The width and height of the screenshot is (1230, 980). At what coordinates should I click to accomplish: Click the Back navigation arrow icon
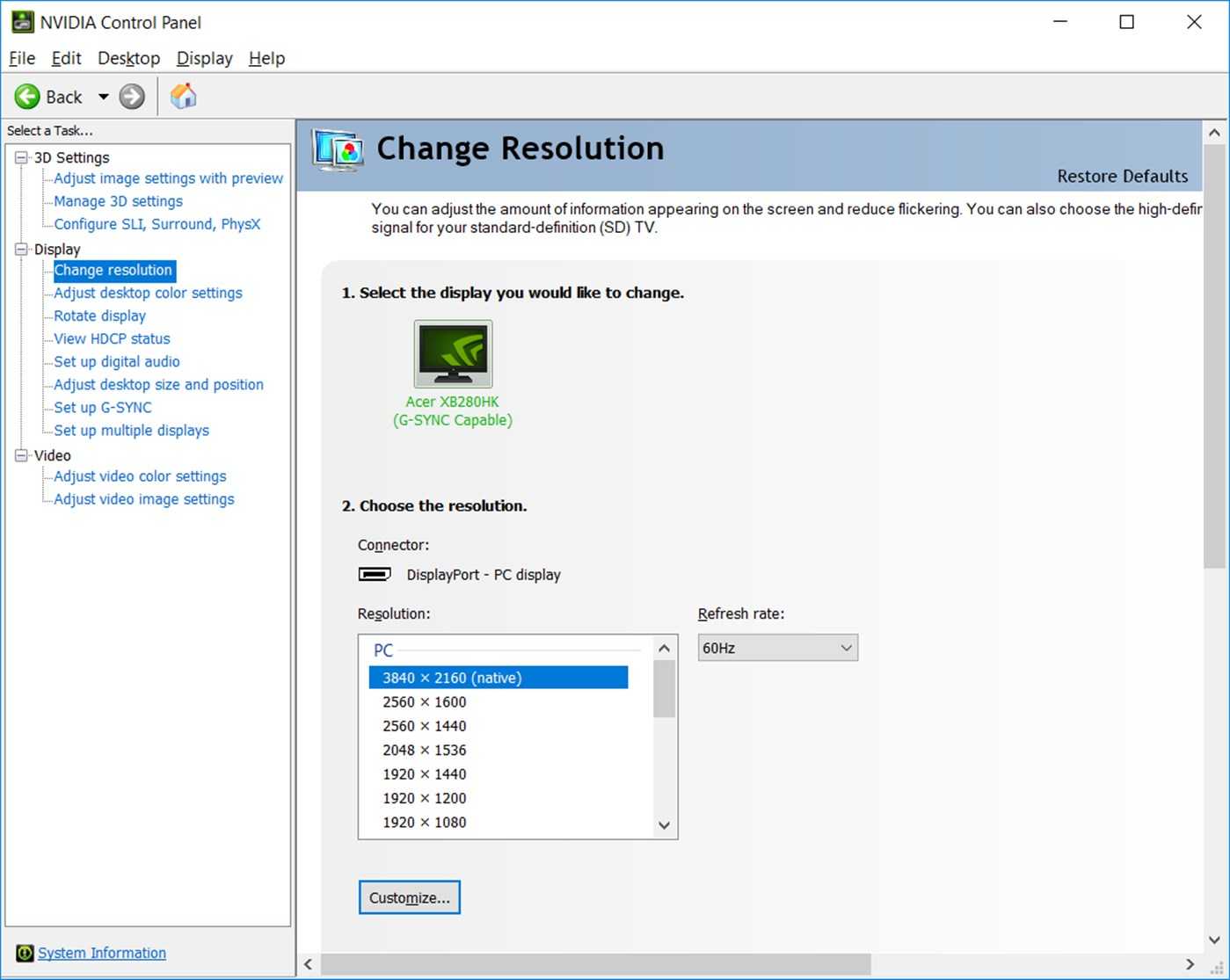pos(27,97)
